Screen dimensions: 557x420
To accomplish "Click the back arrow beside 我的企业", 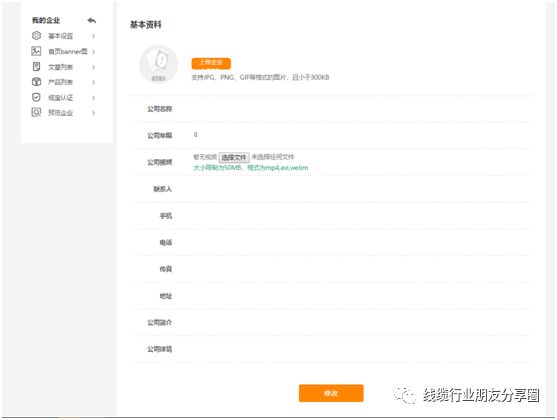I will coord(92,21).
